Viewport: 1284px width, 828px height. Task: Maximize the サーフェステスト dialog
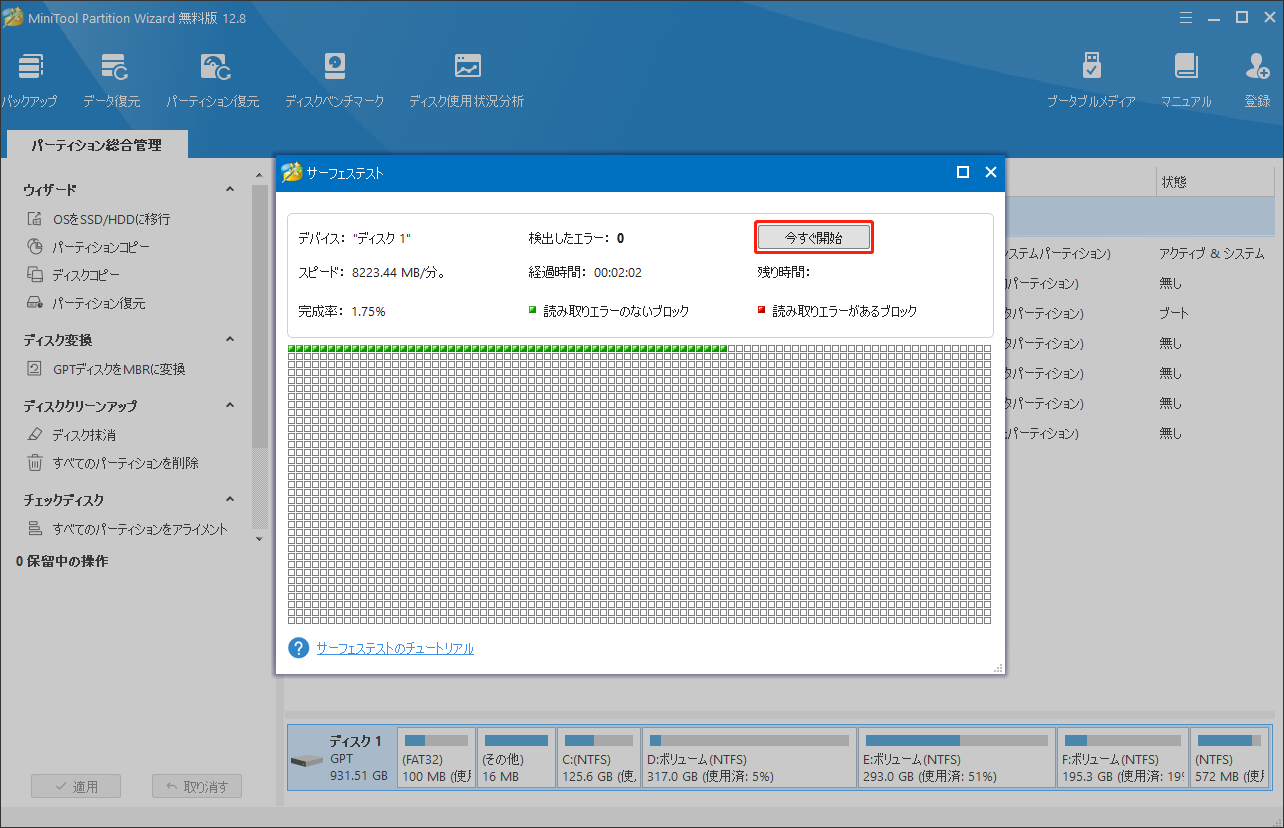pyautogui.click(x=963, y=172)
